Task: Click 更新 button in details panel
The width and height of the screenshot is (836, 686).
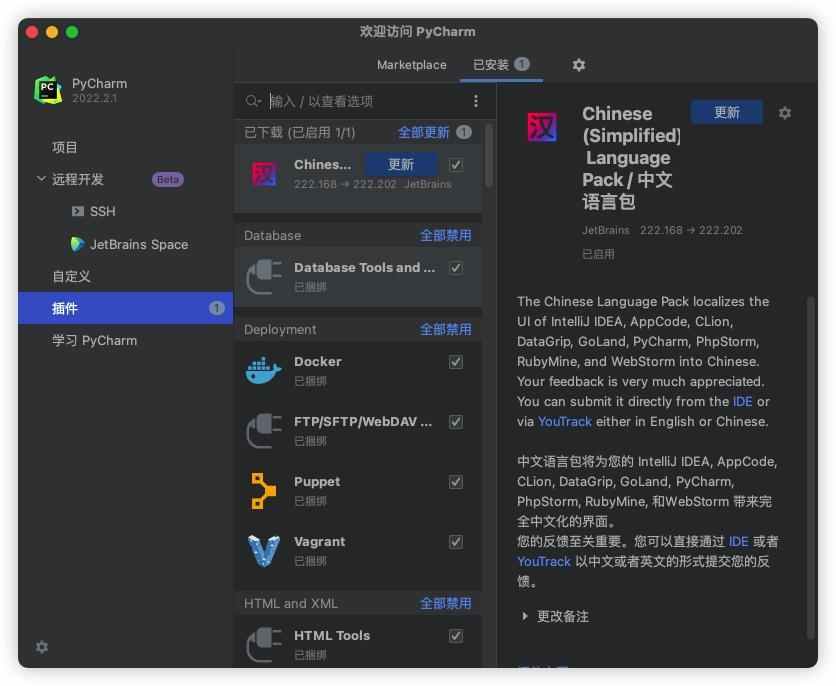Action: click(727, 112)
